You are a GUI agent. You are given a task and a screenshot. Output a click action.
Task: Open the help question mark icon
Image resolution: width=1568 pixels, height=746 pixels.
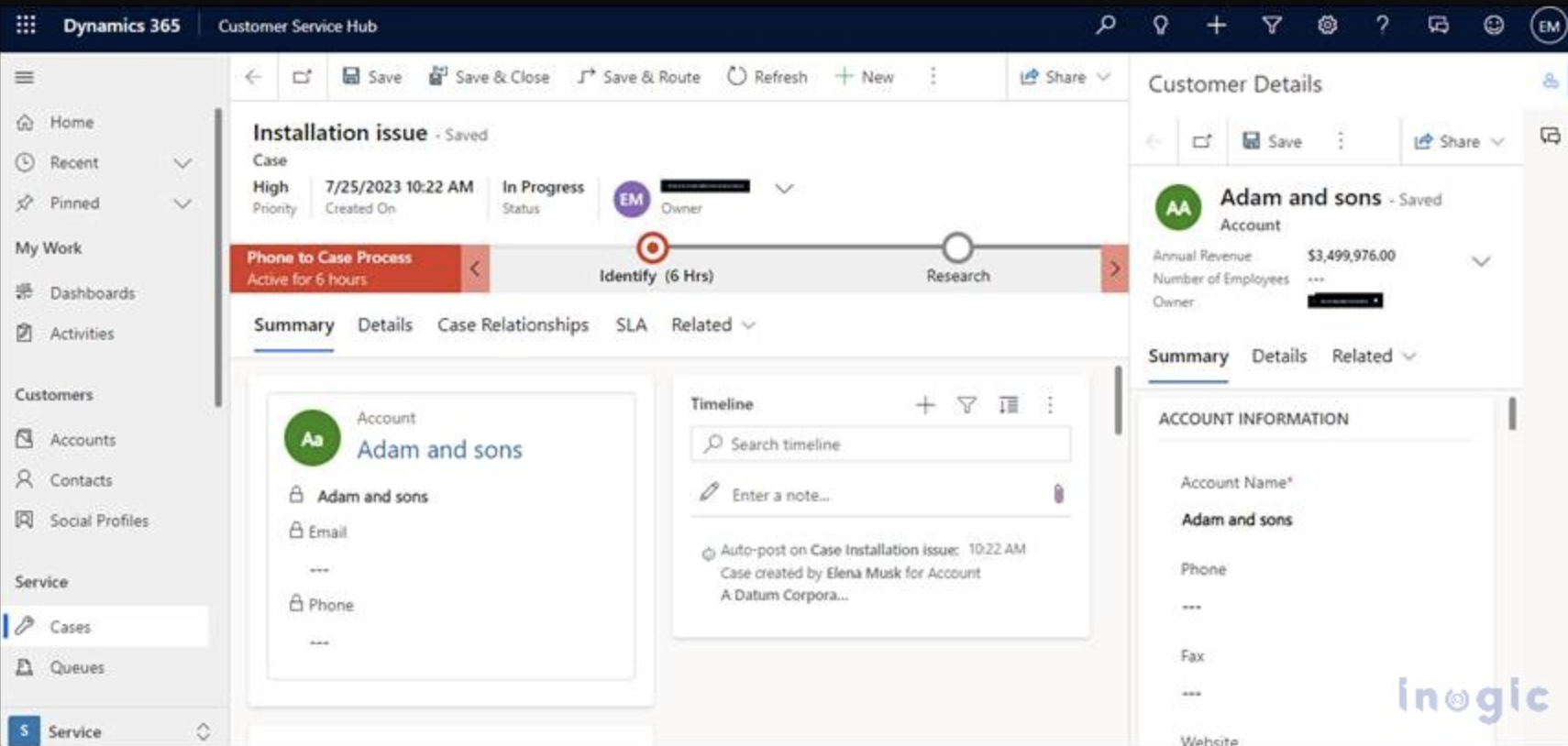tap(1382, 26)
